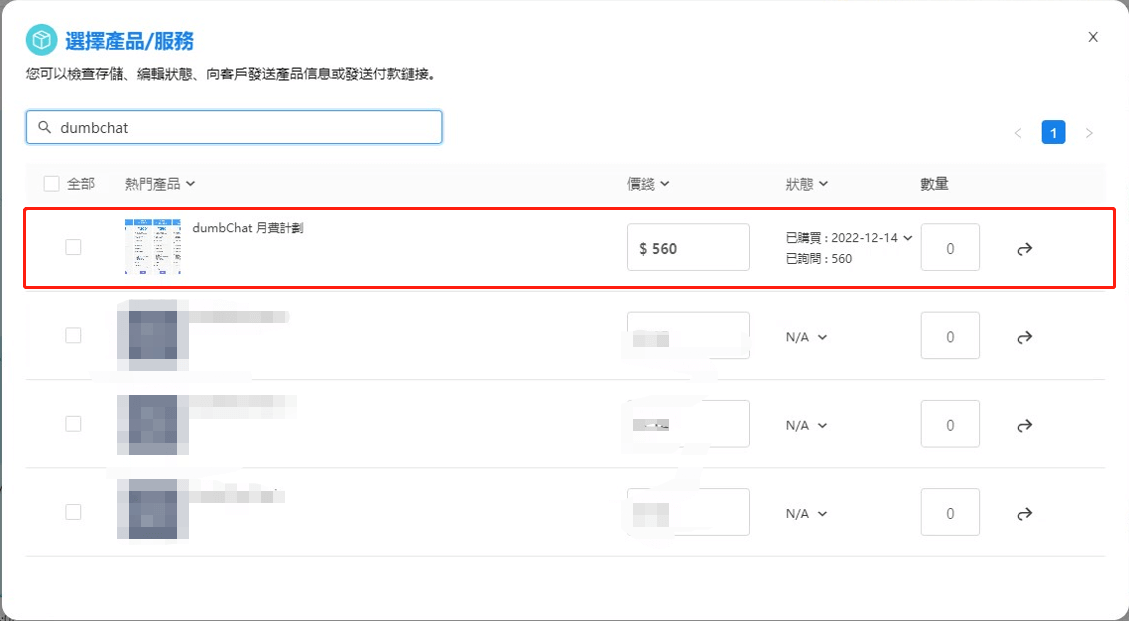Select page 1 in pagination

(1053, 133)
